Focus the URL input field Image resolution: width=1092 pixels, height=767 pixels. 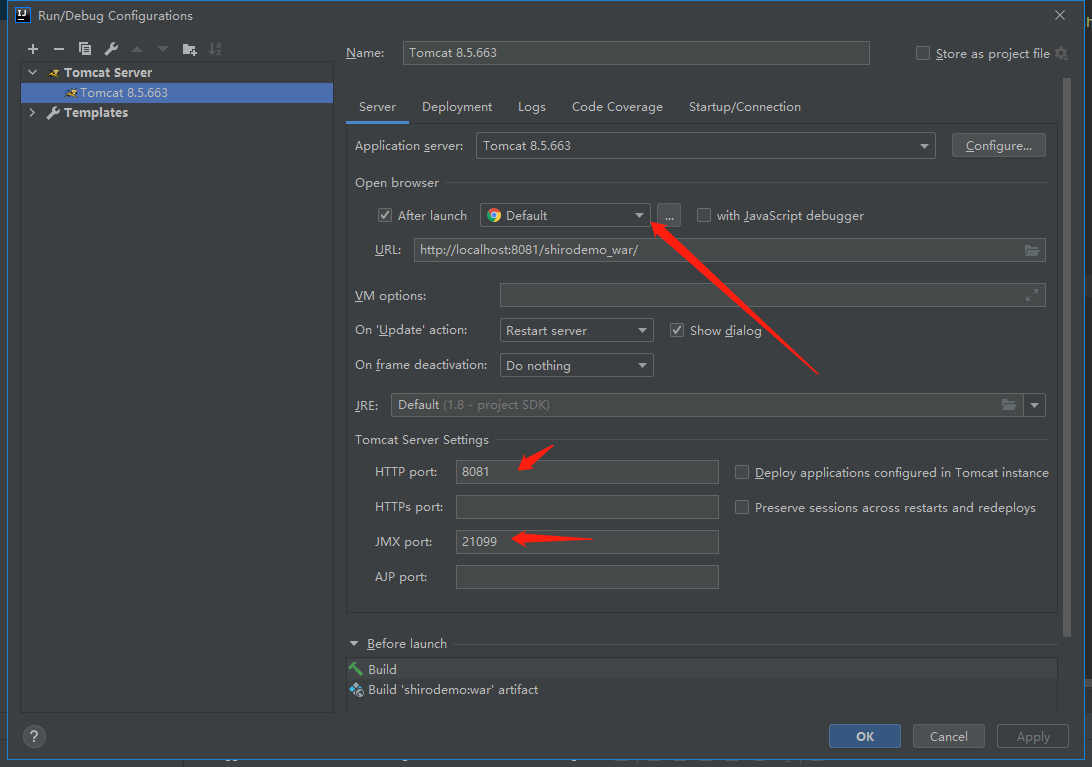coord(729,250)
